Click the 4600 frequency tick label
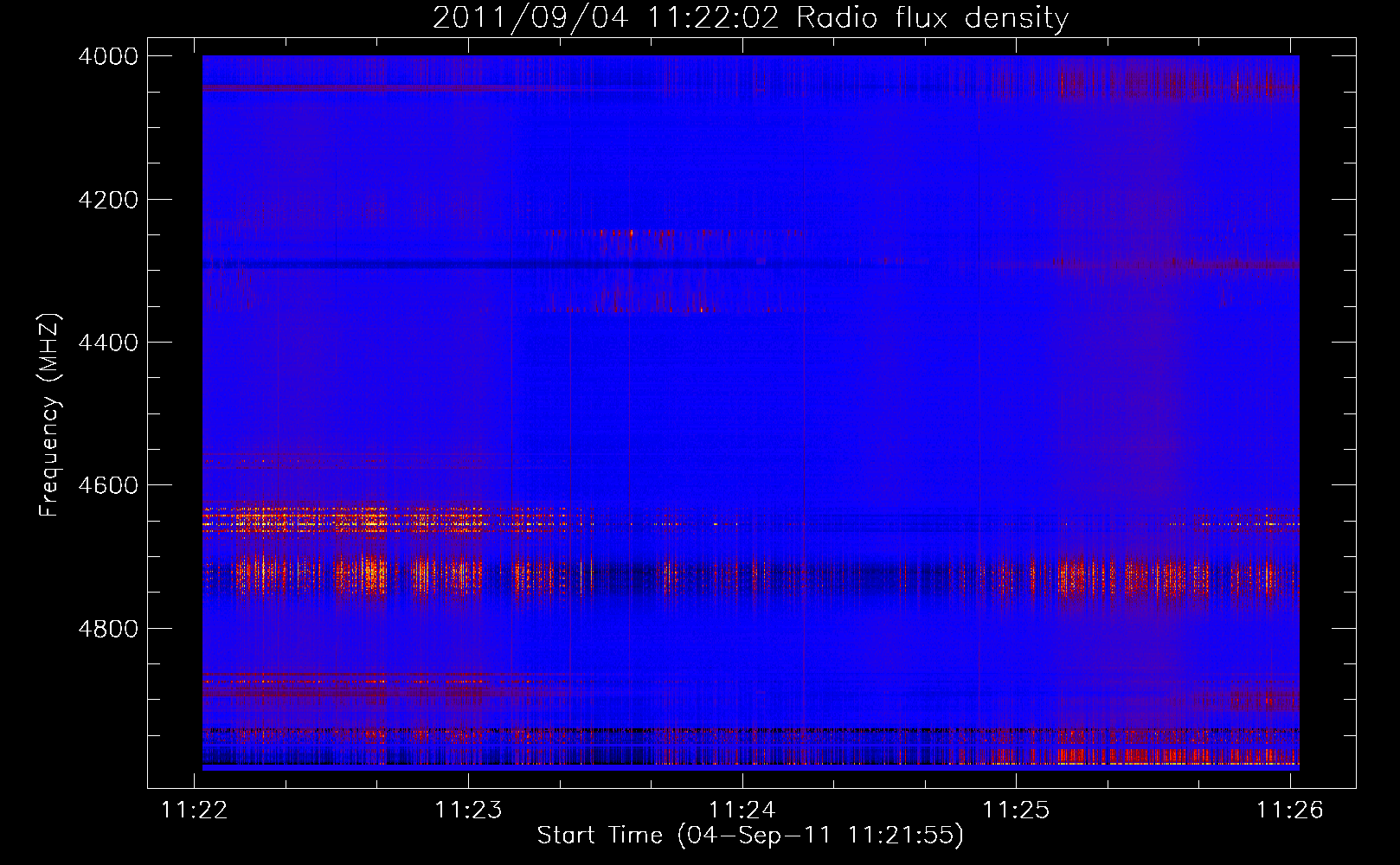The width and height of the screenshot is (1400, 865). (x=108, y=485)
